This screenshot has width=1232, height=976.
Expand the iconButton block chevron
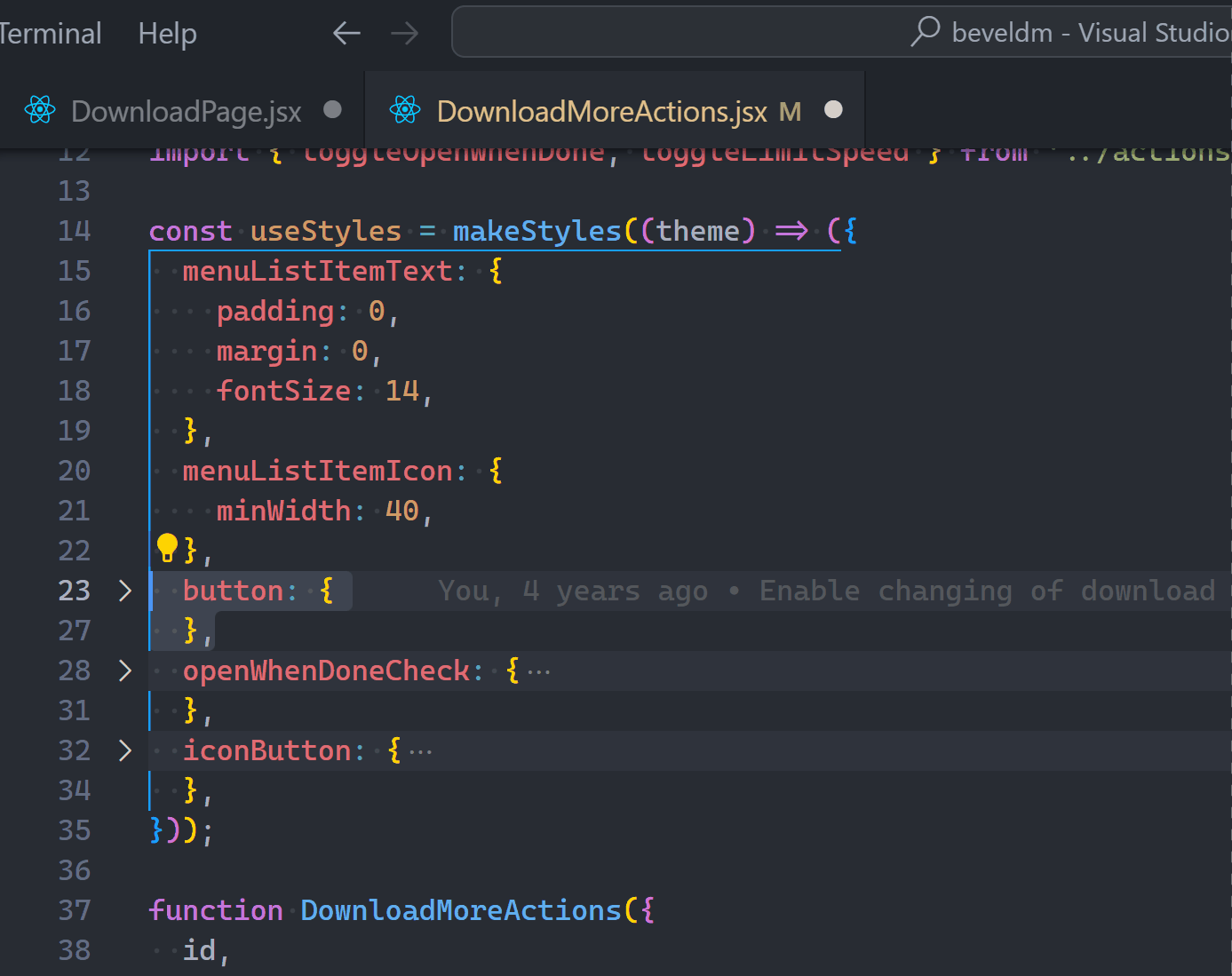point(125,751)
